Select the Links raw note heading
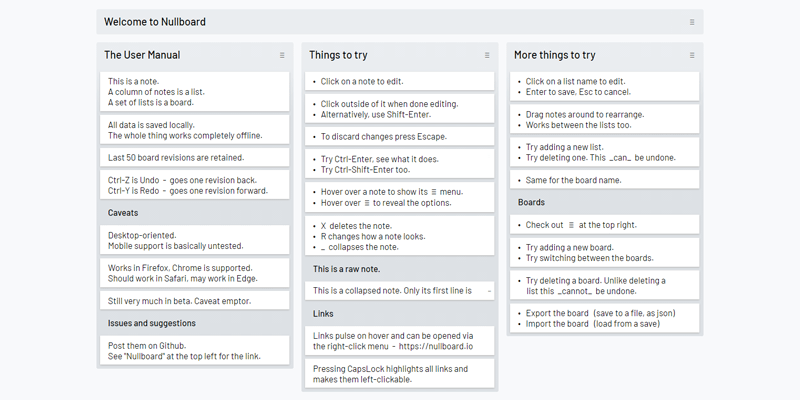This screenshot has height=400, width=800. tap(400, 314)
